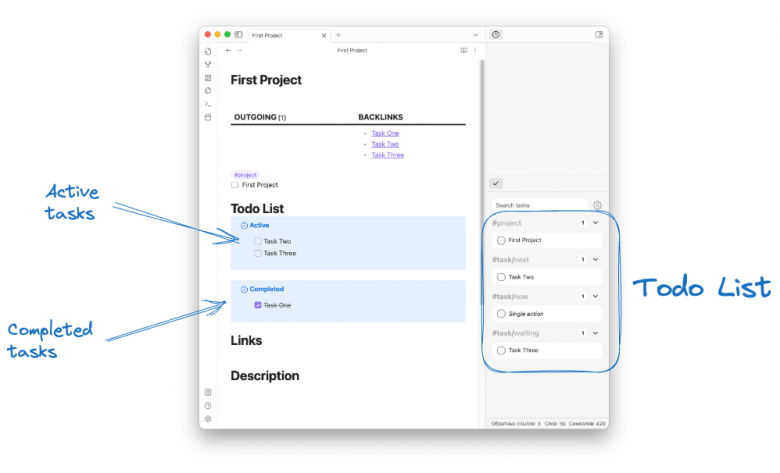Screen dimensions: 780x473
Task: Click the BACKLINKS header
Action: 381,117
